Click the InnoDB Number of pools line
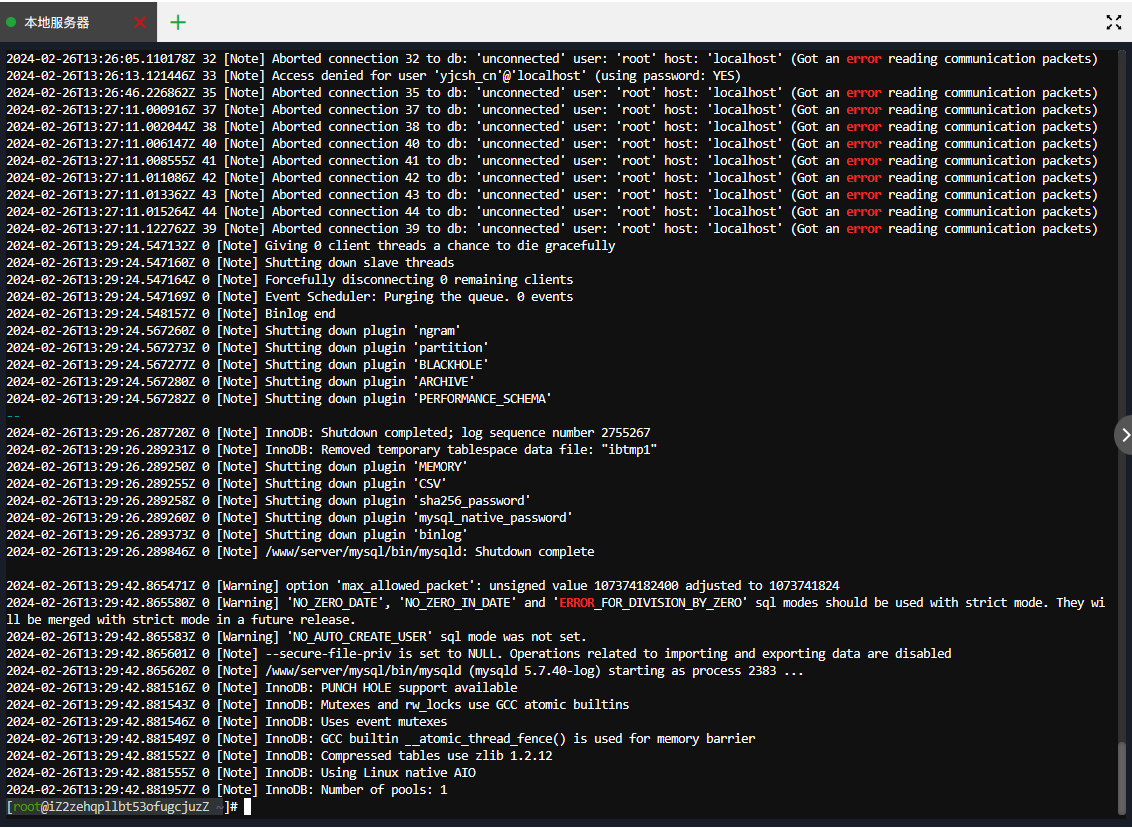The height and width of the screenshot is (828, 1132). click(227, 790)
